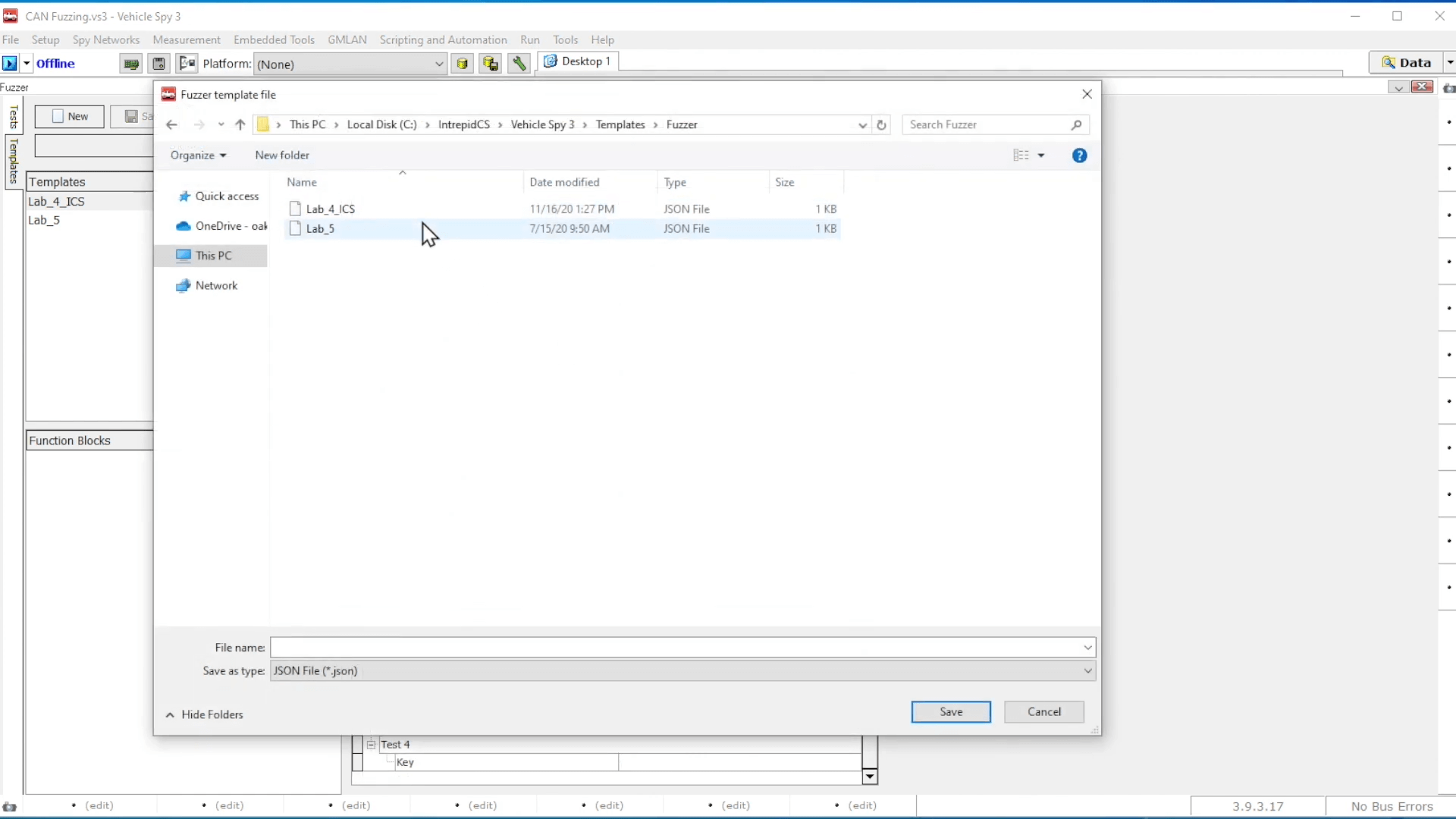Click the refresh folder icon in dialog
Image resolution: width=1456 pixels, height=819 pixels.
point(881,125)
